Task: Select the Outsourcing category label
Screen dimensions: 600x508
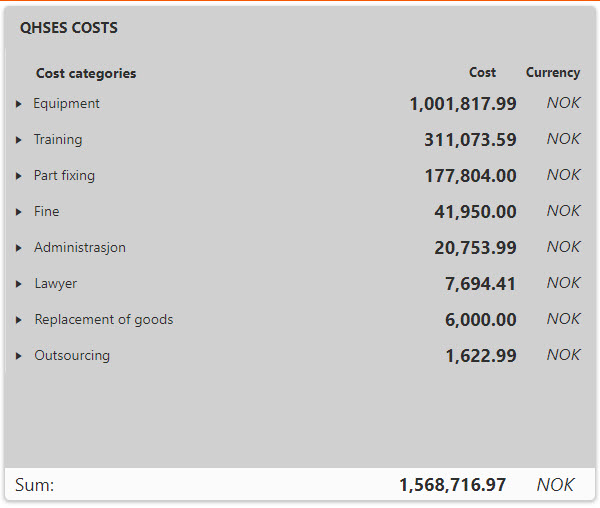Action: click(x=72, y=355)
